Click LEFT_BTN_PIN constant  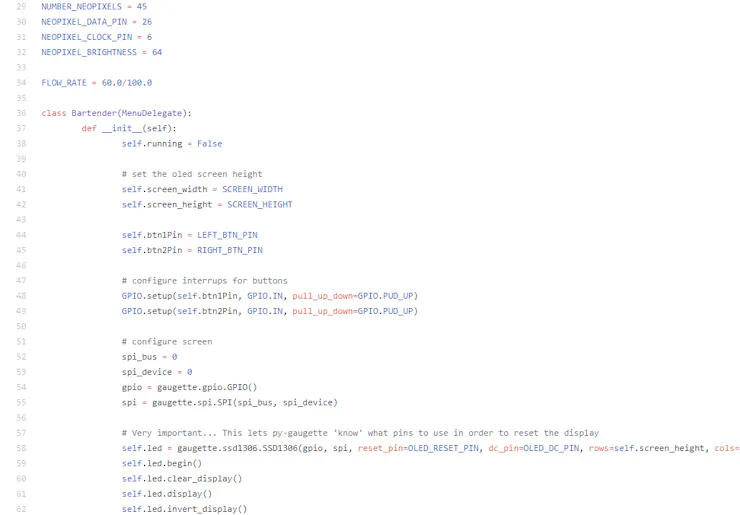[x=227, y=235]
